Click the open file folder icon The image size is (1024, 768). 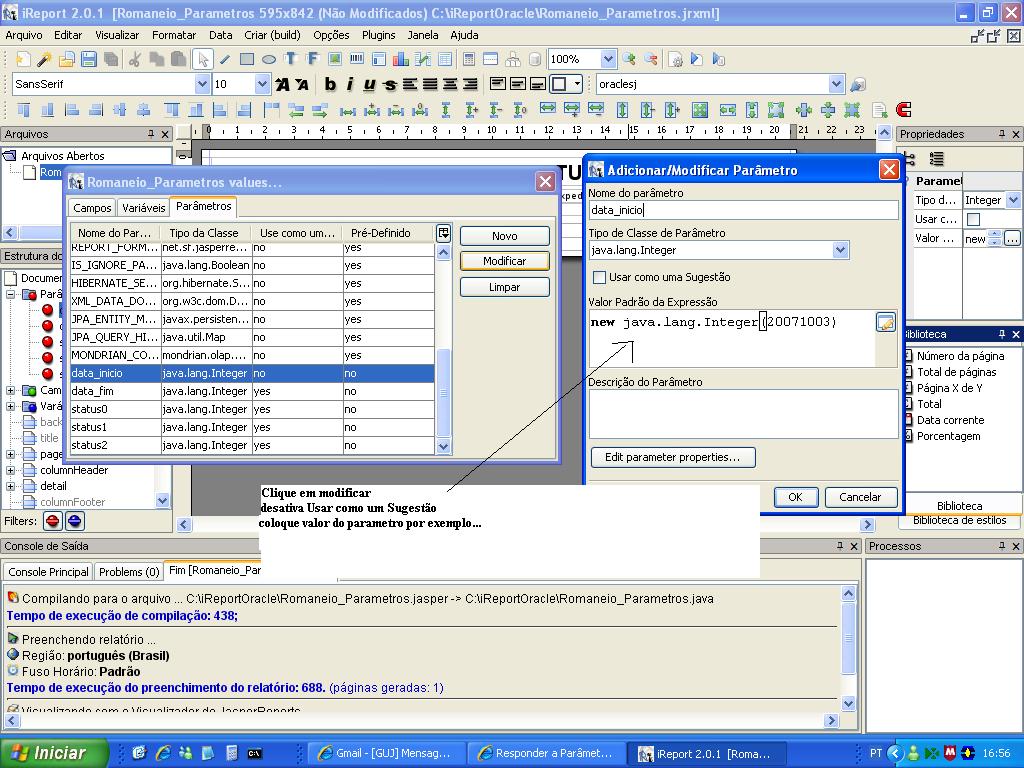67,59
